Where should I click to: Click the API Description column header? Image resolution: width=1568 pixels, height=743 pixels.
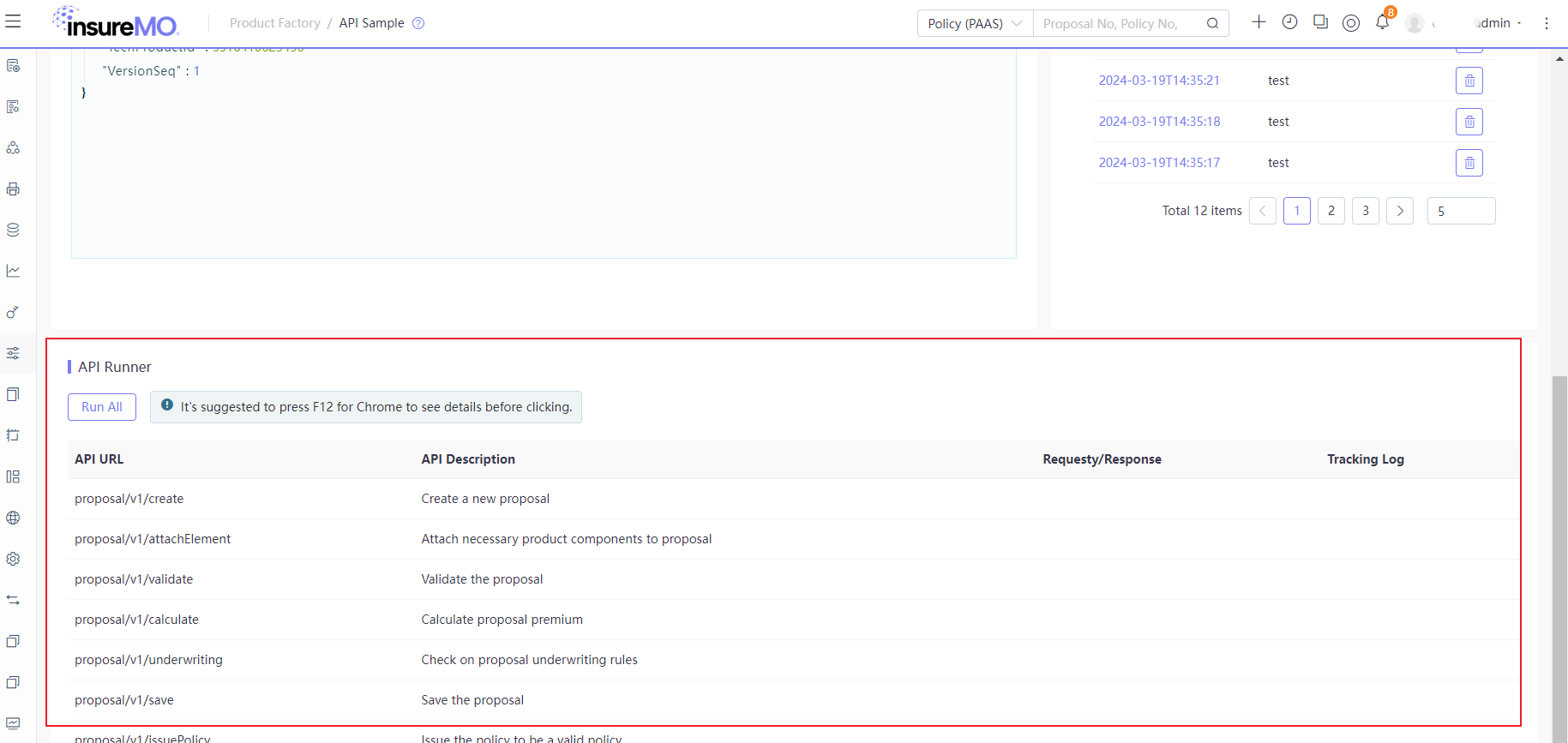[x=468, y=459]
